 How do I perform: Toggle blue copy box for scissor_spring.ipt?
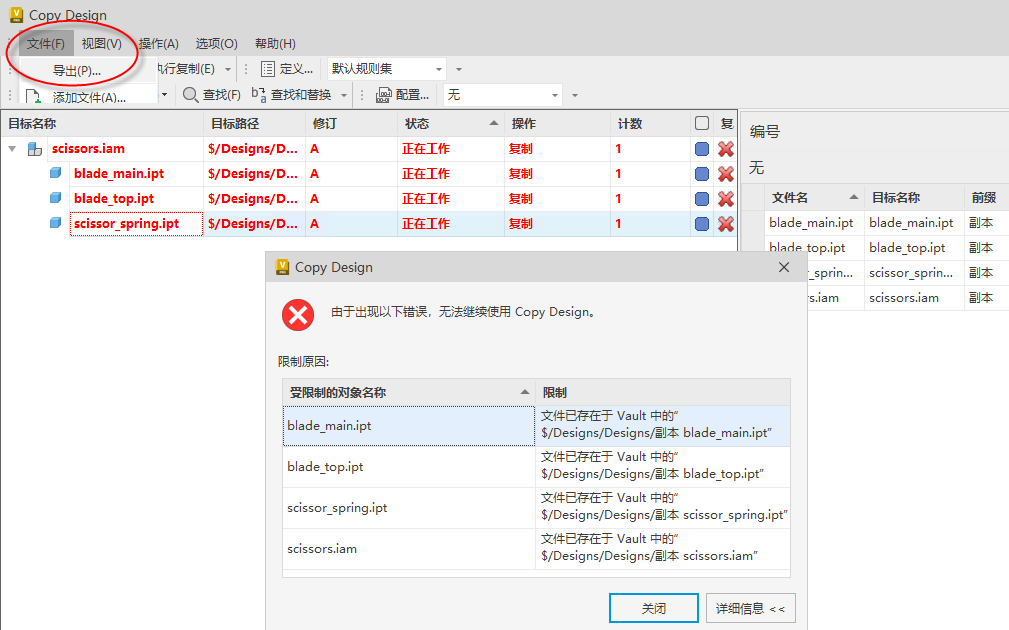pos(702,224)
